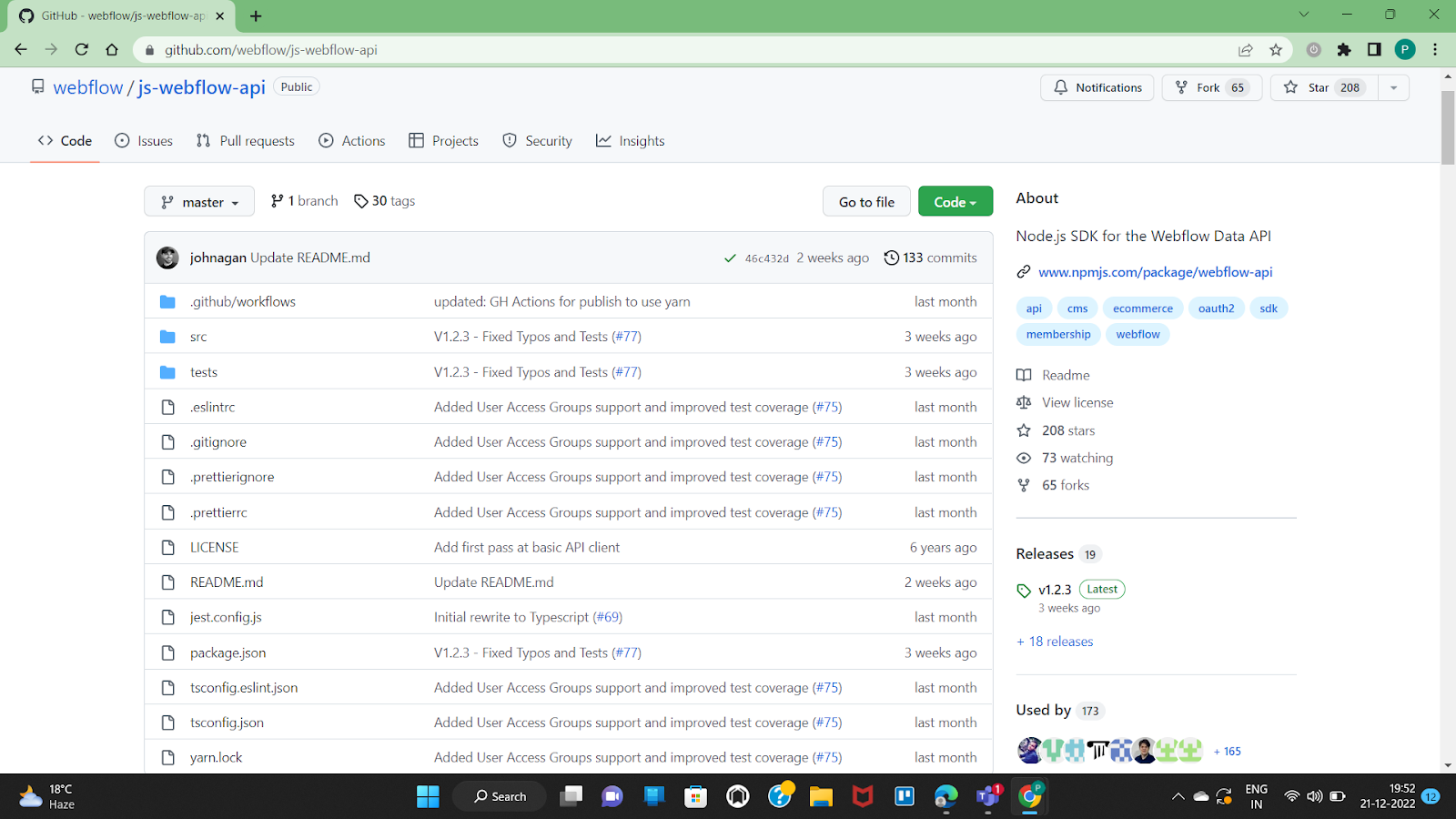Open the Windows Start menu

pyautogui.click(x=428, y=796)
